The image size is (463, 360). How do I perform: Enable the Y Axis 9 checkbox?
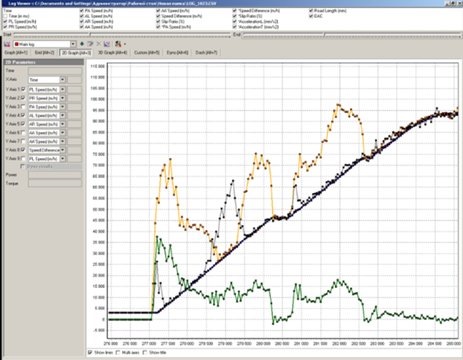click(23, 159)
